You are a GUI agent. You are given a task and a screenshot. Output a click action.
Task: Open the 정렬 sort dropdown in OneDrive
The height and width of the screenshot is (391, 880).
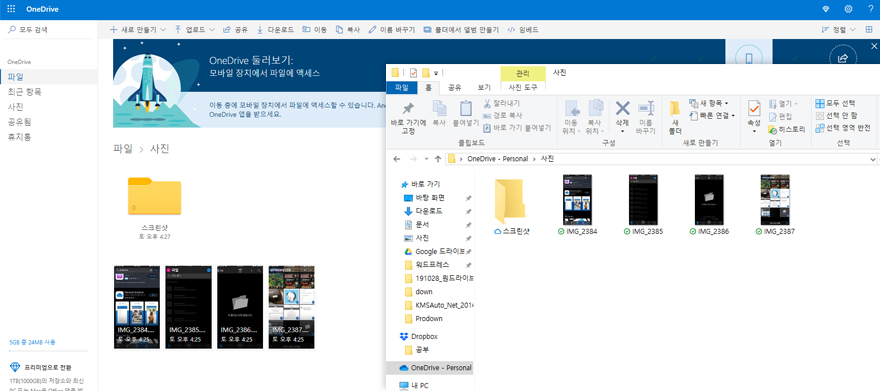point(838,30)
